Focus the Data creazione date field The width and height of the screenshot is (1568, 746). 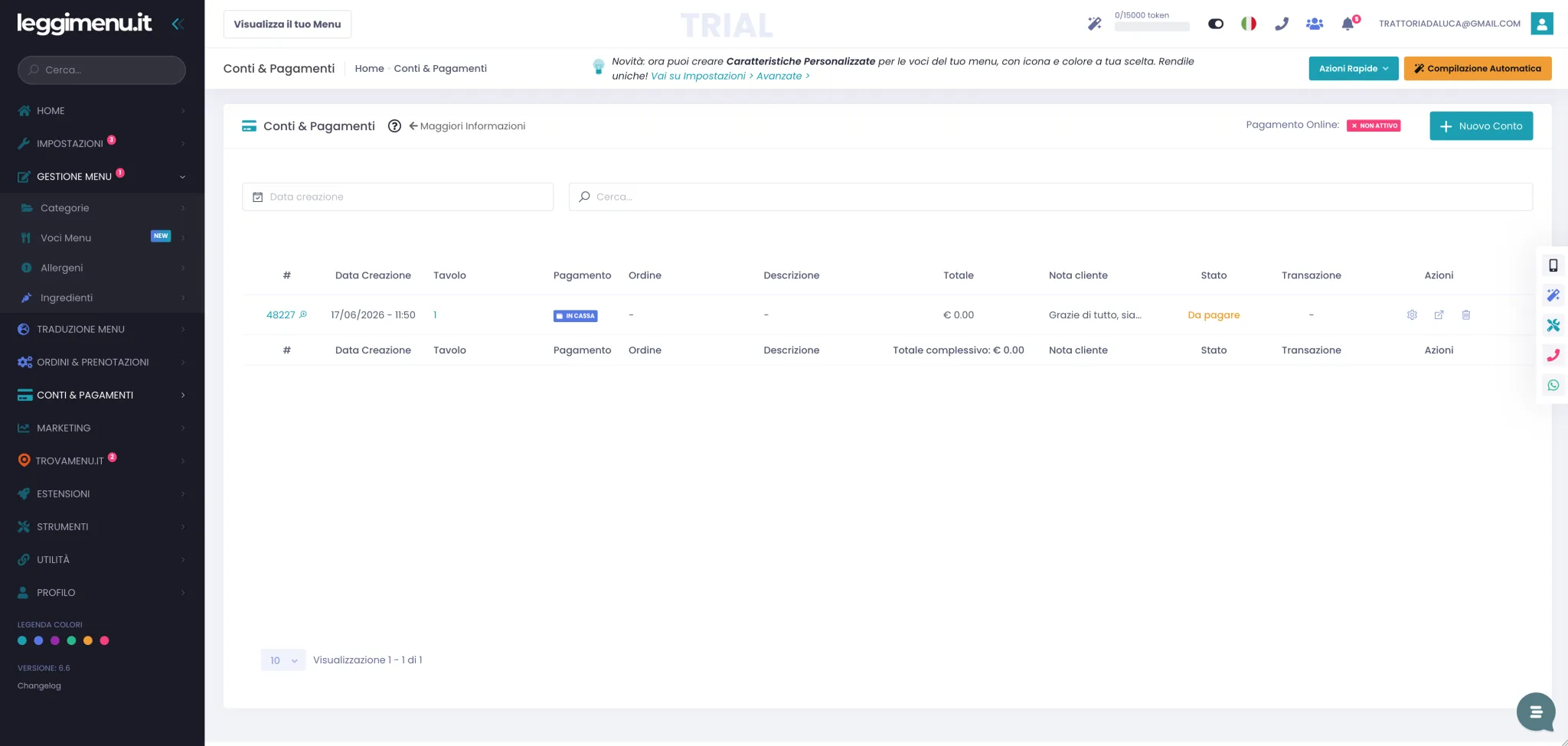(398, 197)
